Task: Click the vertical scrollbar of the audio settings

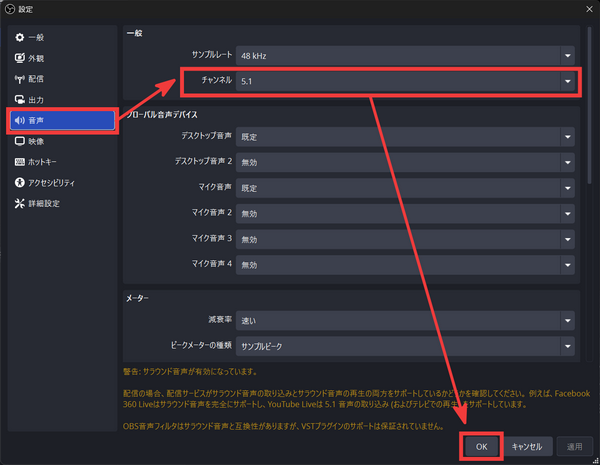Action: (590, 107)
